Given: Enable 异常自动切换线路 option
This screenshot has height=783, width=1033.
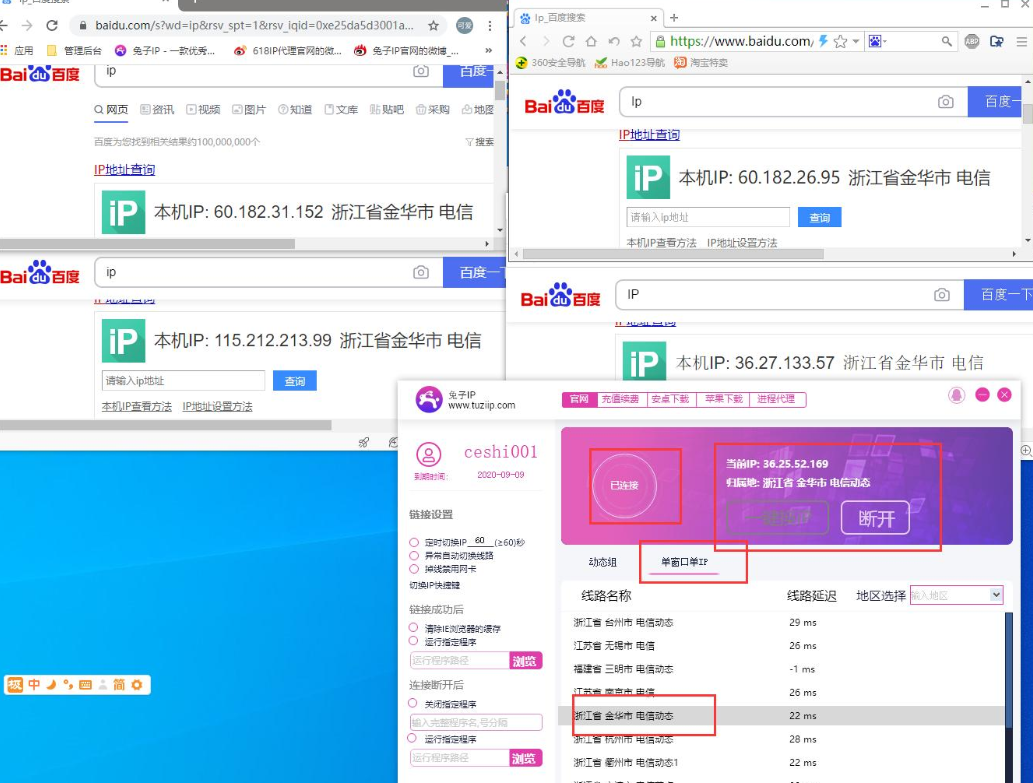Looking at the screenshot, I should tap(414, 556).
